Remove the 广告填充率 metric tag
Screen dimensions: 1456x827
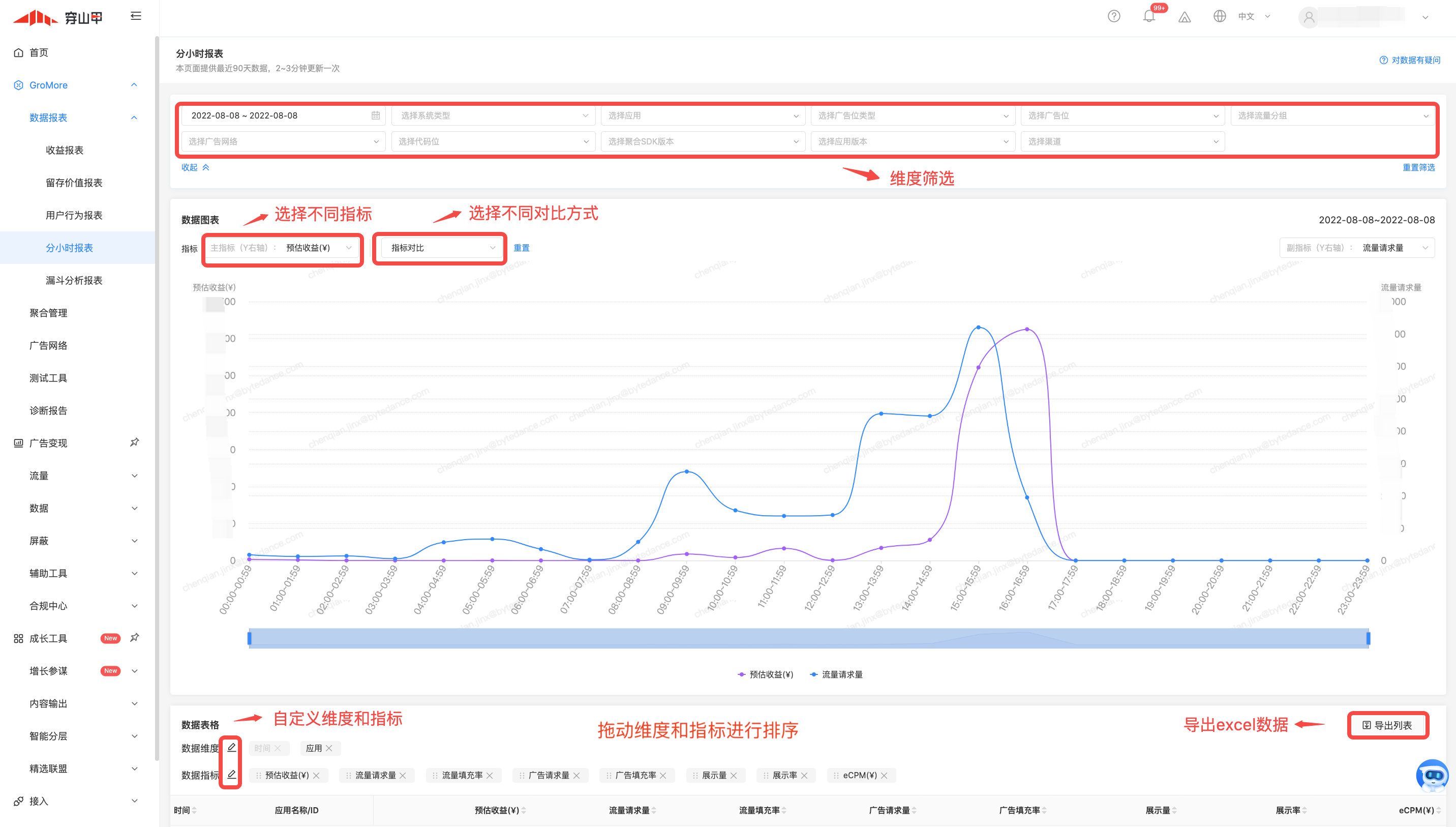pyautogui.click(x=663, y=775)
